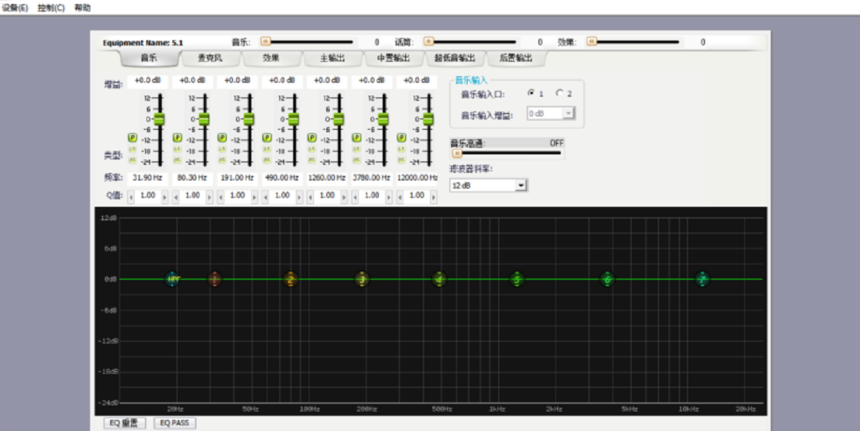Set 80.30 Hz band to HS type
This screenshot has height=431, width=860.
(177, 160)
